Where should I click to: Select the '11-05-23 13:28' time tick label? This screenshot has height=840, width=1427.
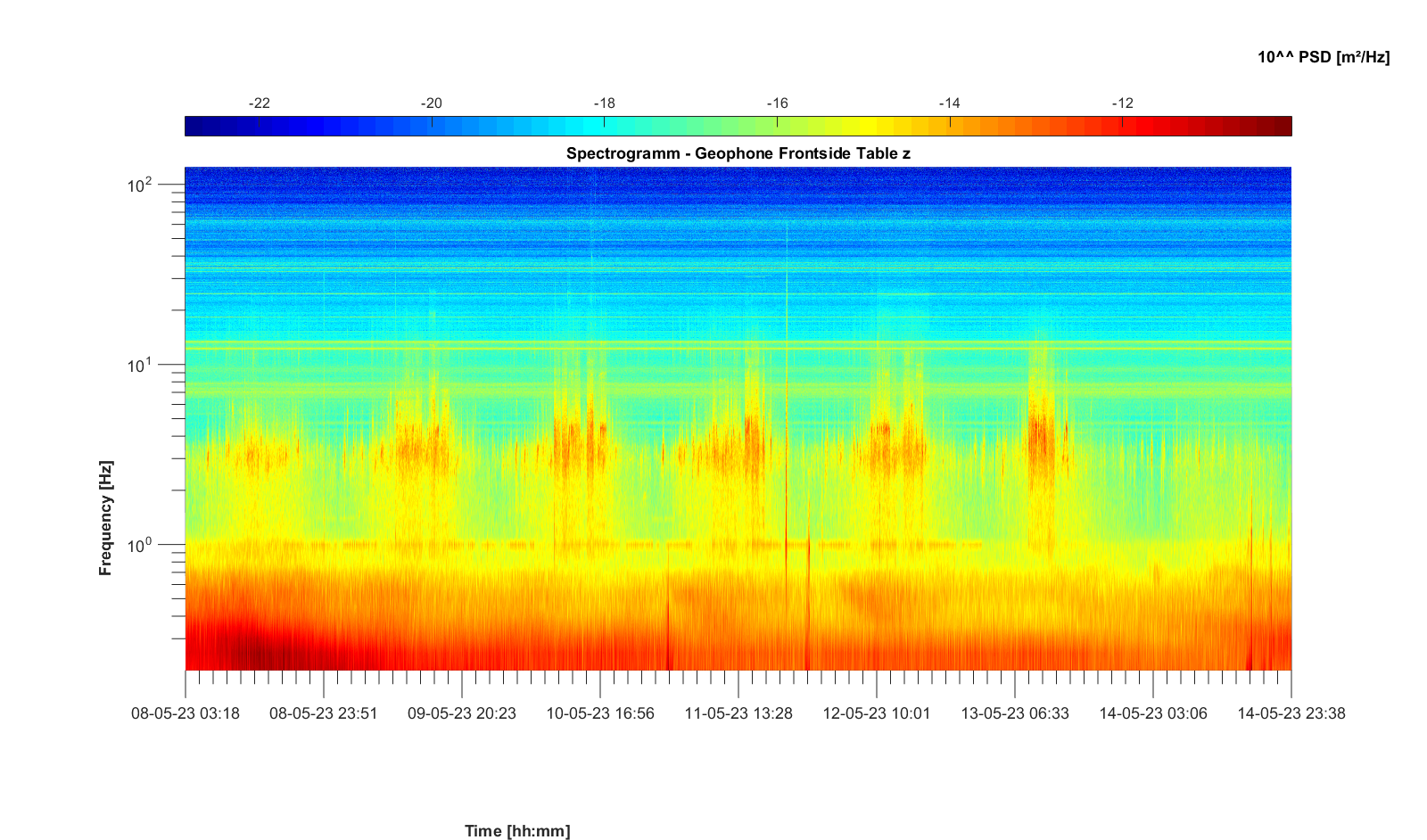(738, 713)
